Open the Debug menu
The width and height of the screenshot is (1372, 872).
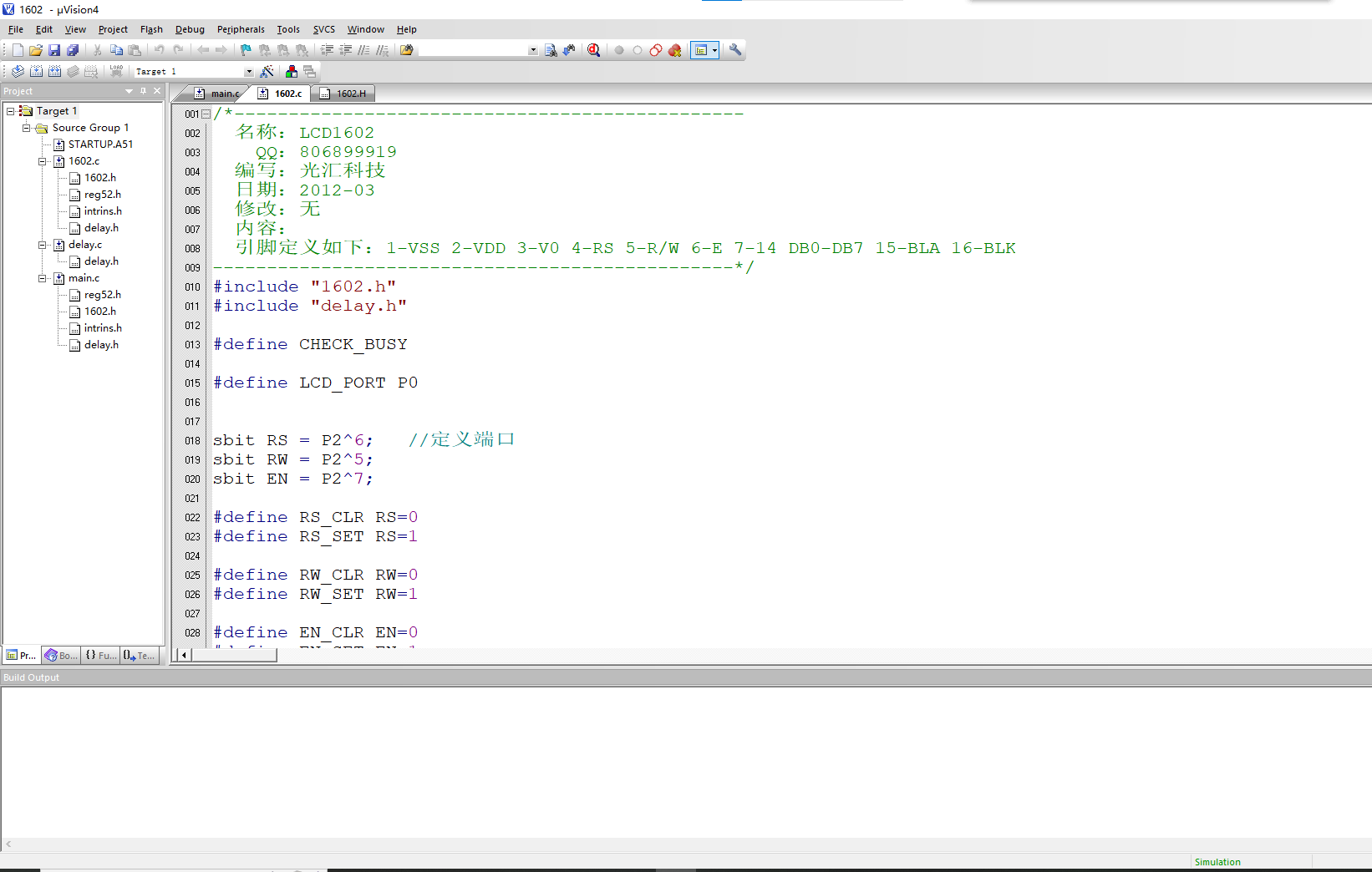190,29
